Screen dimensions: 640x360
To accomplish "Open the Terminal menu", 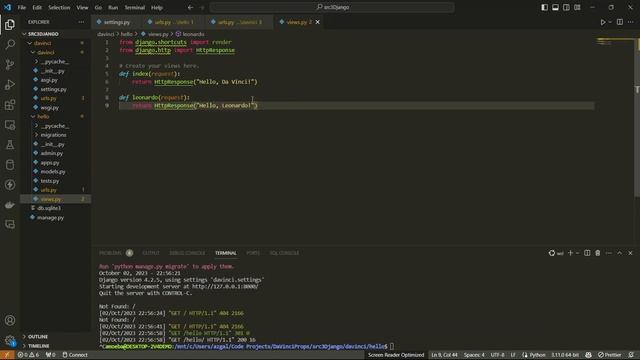I will coord(135,7).
